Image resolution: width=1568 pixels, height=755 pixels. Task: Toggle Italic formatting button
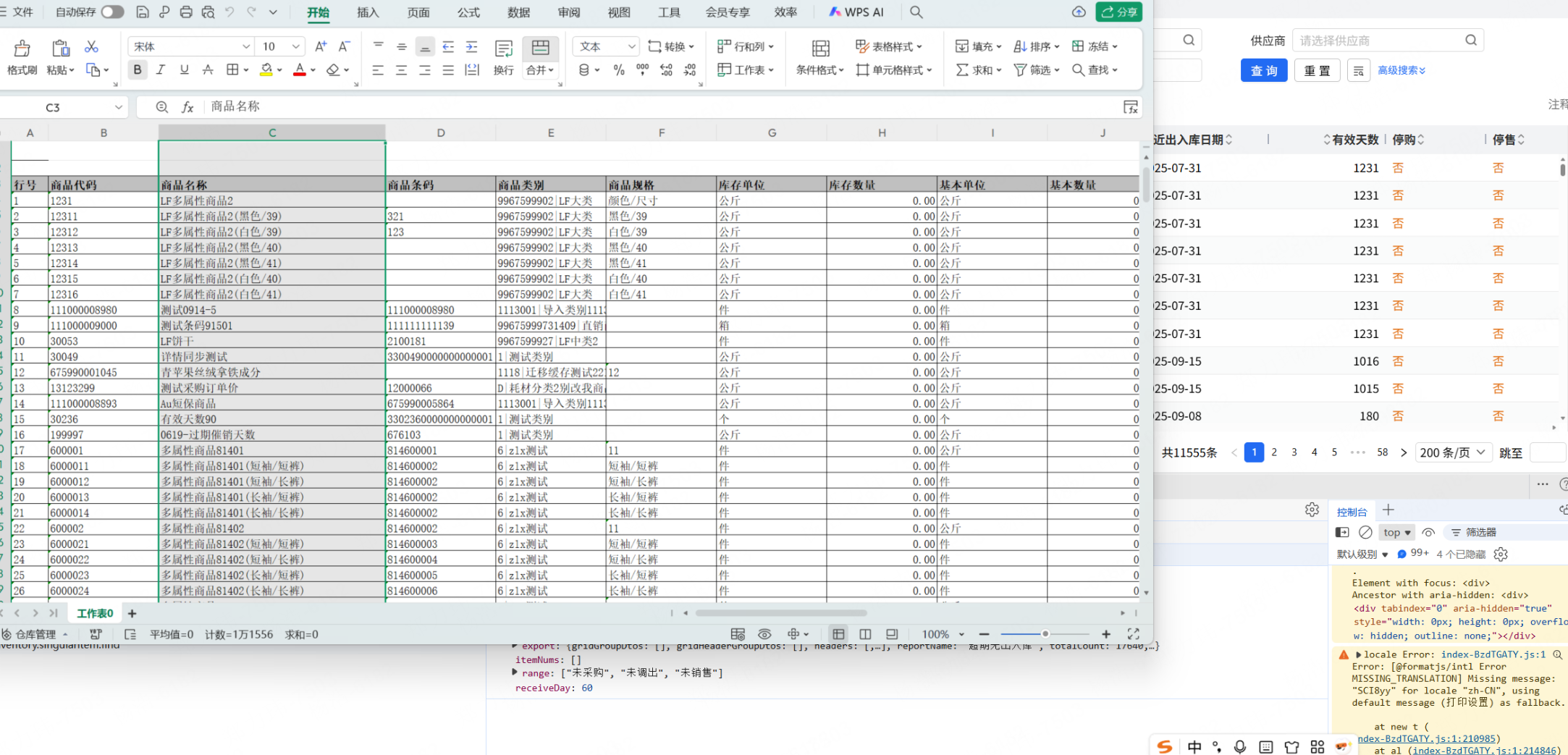[161, 70]
